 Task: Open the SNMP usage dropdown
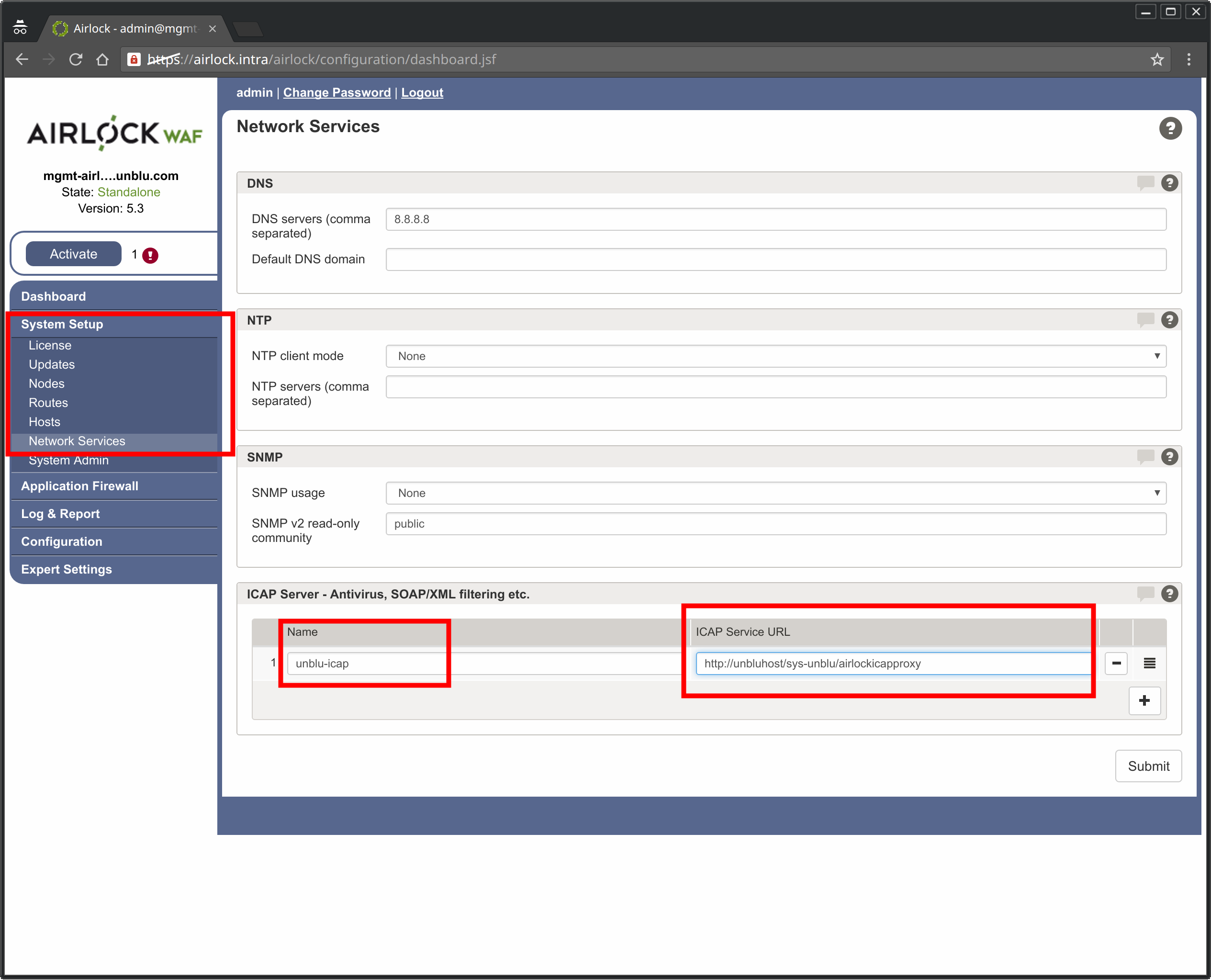pos(1156,493)
